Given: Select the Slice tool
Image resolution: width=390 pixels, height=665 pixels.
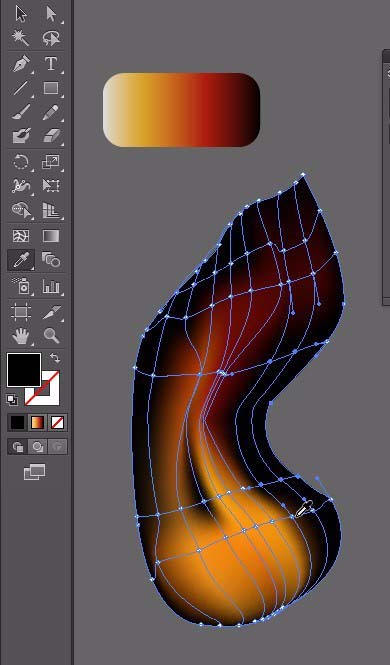Looking at the screenshot, I should tap(51, 312).
